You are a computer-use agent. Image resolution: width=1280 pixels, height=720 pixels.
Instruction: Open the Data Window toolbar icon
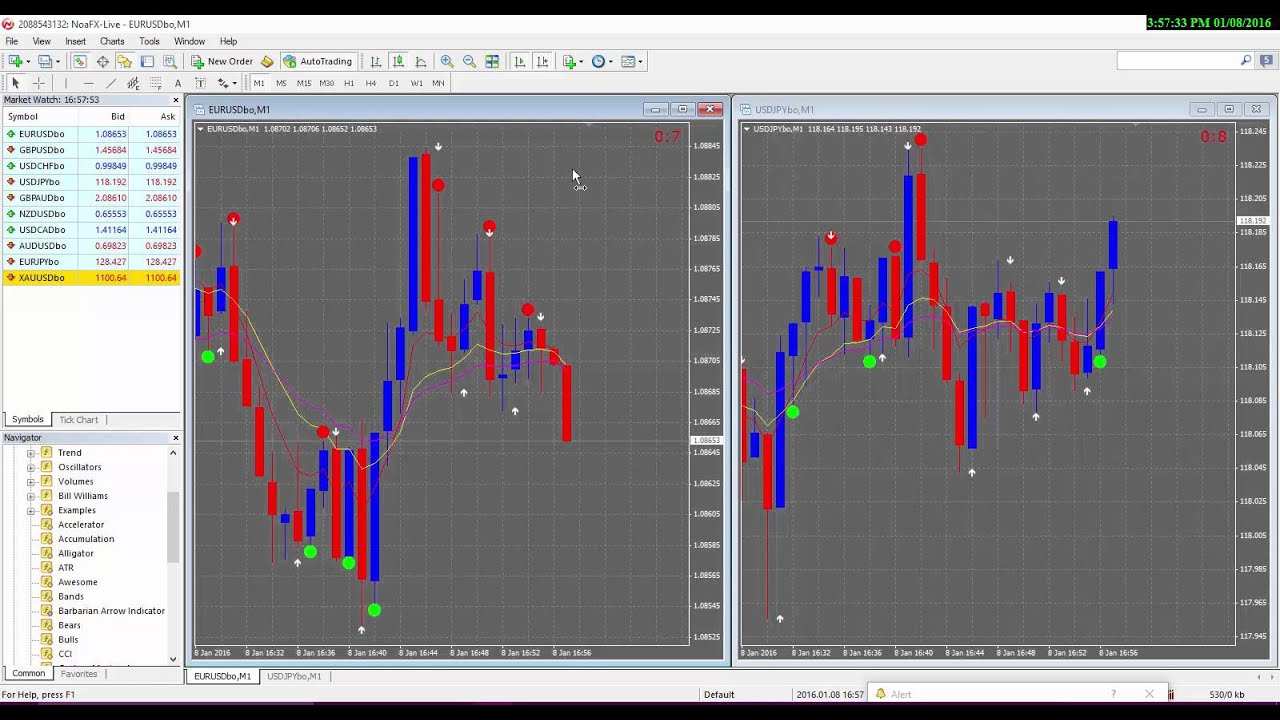pos(102,61)
